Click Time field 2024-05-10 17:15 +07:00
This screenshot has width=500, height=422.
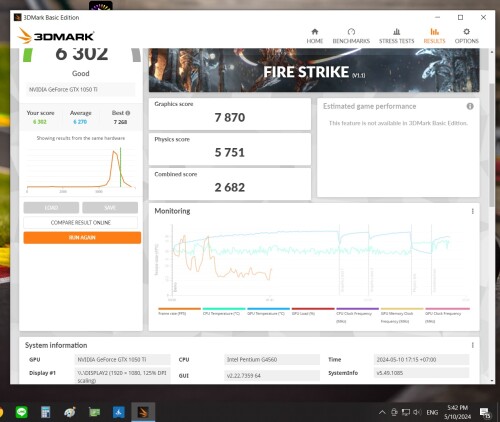pos(421,359)
